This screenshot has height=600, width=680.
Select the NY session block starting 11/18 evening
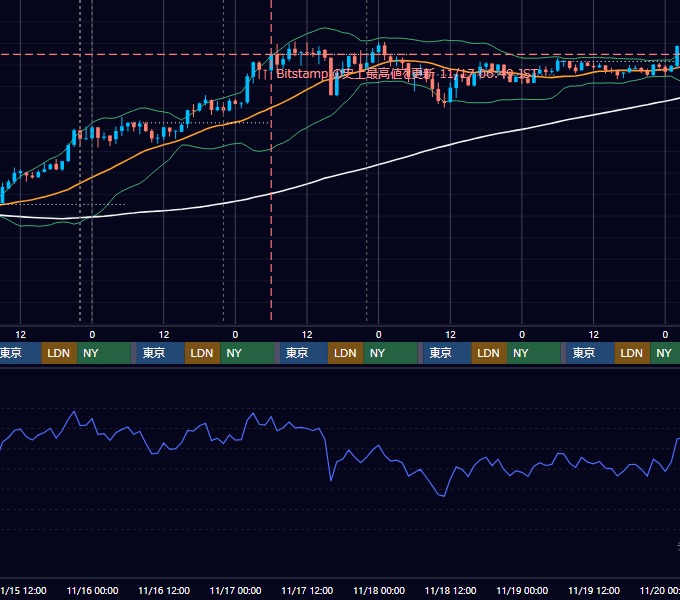534,353
